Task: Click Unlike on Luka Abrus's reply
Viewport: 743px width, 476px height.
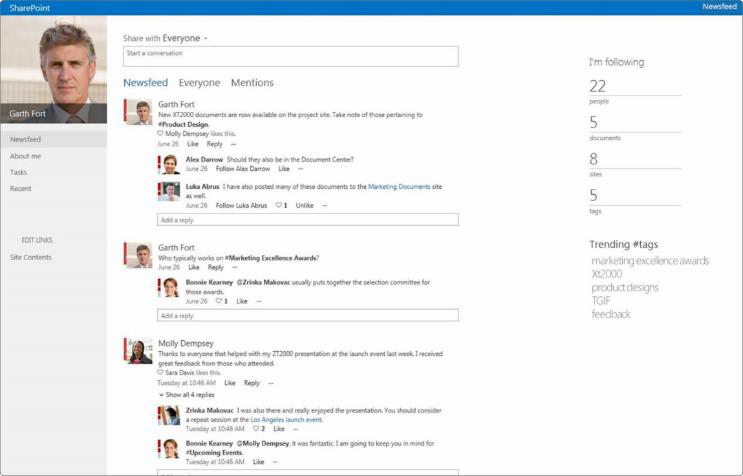Action: [305, 206]
